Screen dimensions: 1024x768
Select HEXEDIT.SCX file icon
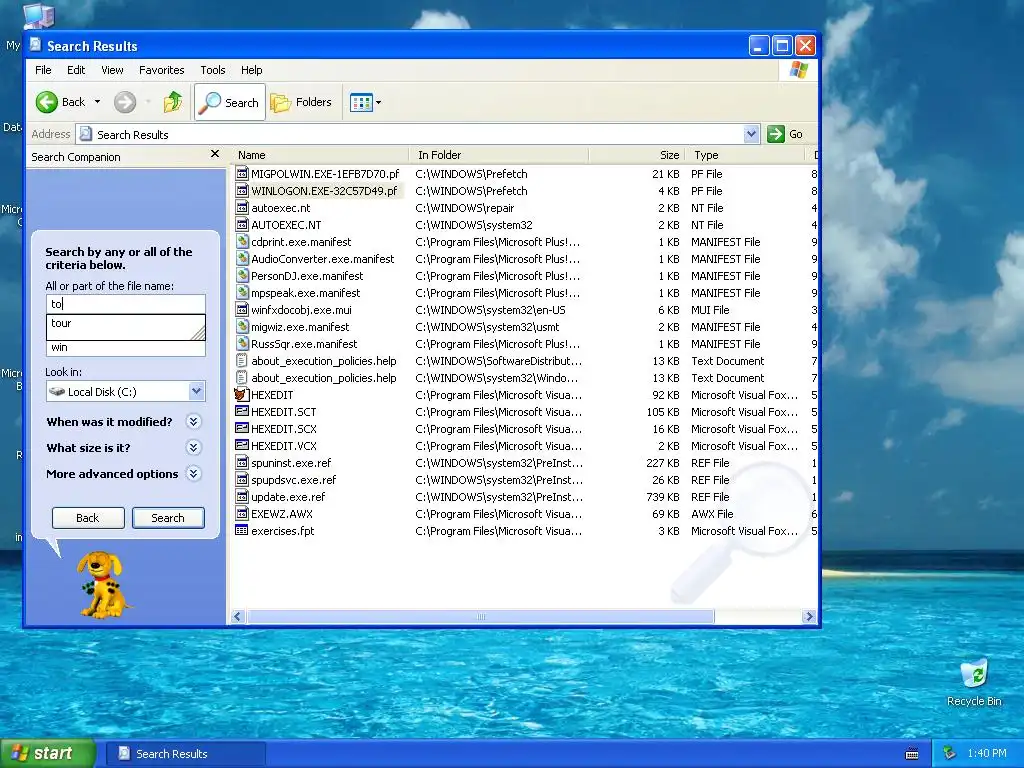pos(242,428)
